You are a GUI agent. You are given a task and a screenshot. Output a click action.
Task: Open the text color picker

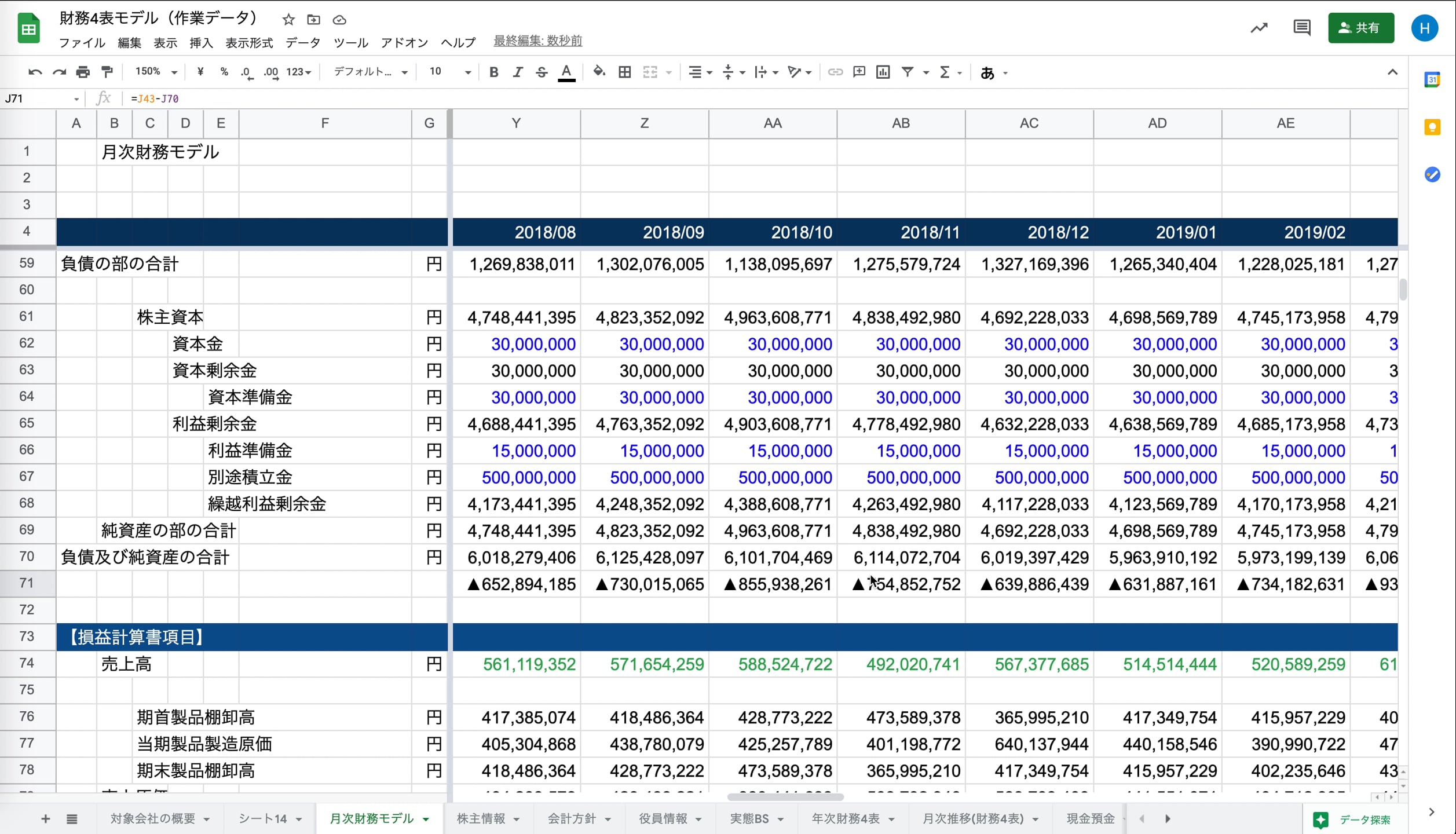pos(566,72)
